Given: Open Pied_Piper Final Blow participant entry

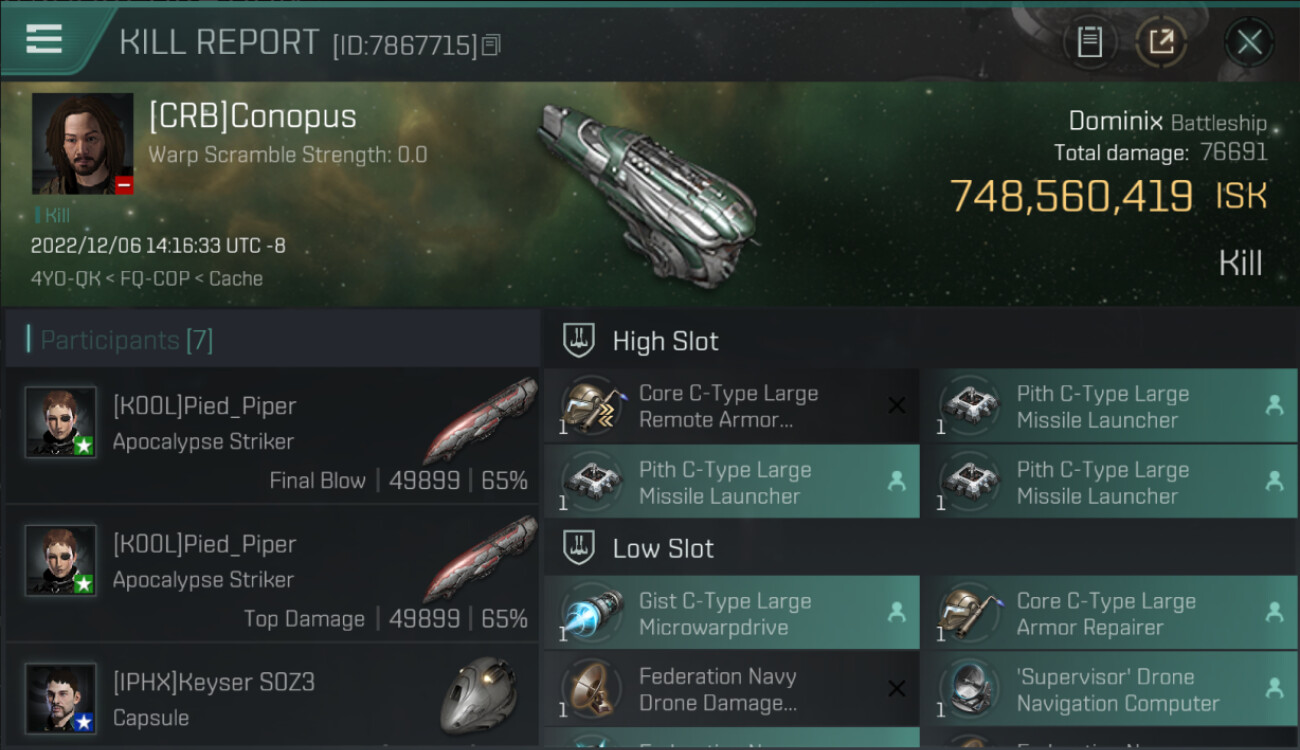Looking at the screenshot, I should [272, 436].
